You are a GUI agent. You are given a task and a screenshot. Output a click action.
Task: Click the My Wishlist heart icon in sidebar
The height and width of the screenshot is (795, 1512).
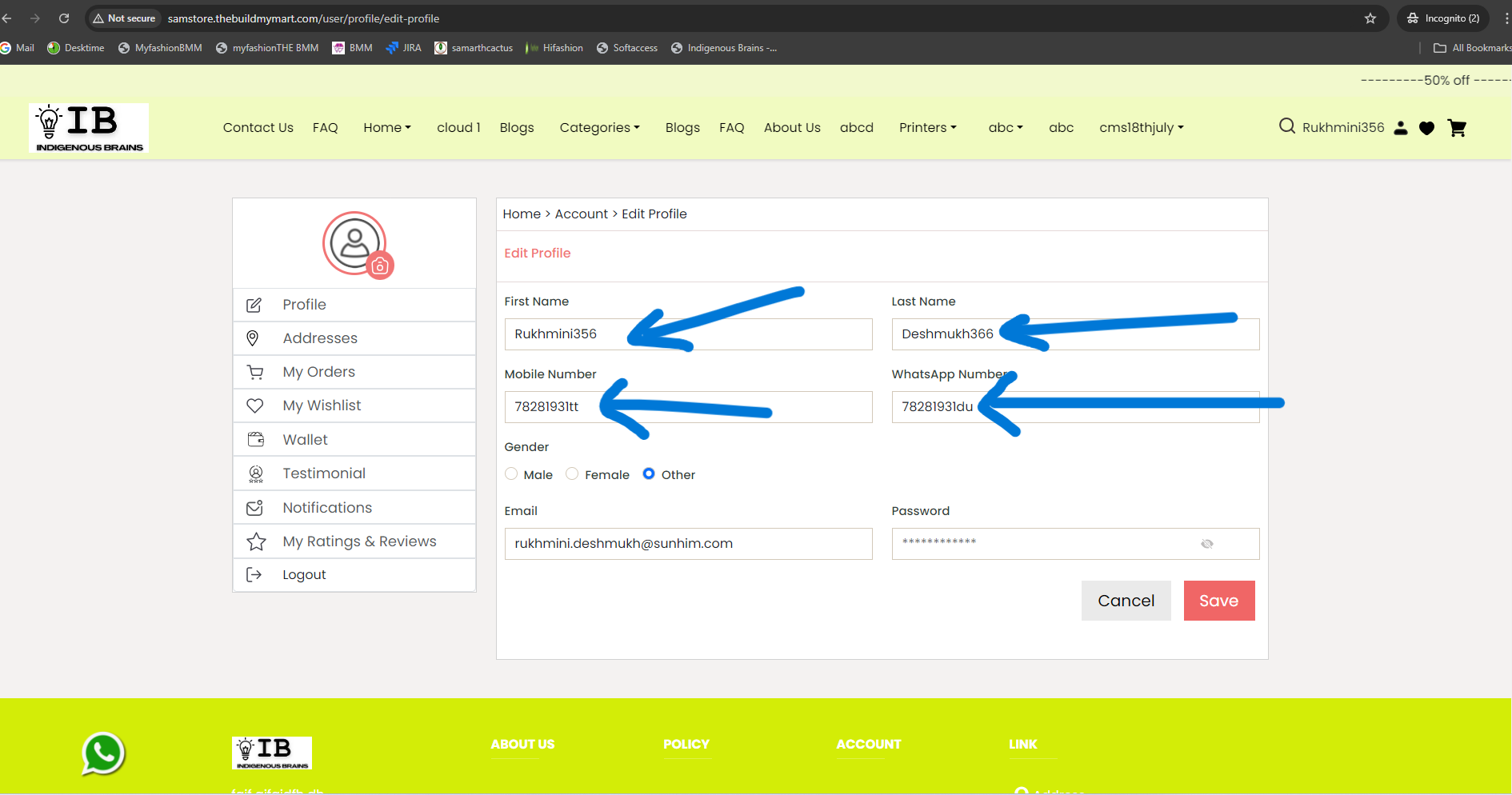pyautogui.click(x=254, y=405)
